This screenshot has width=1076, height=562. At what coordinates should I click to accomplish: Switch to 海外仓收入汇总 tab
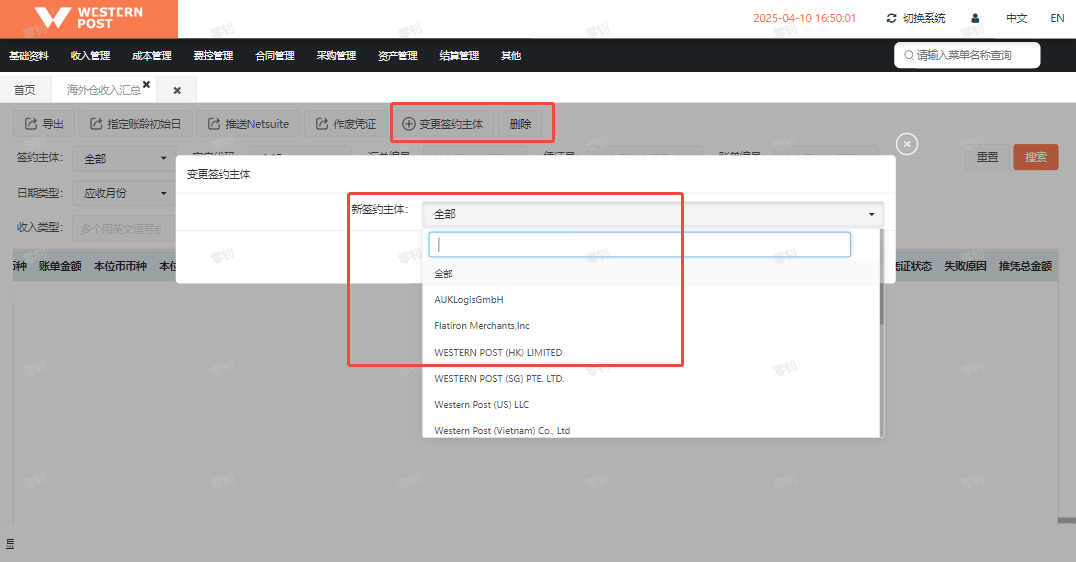[104, 90]
